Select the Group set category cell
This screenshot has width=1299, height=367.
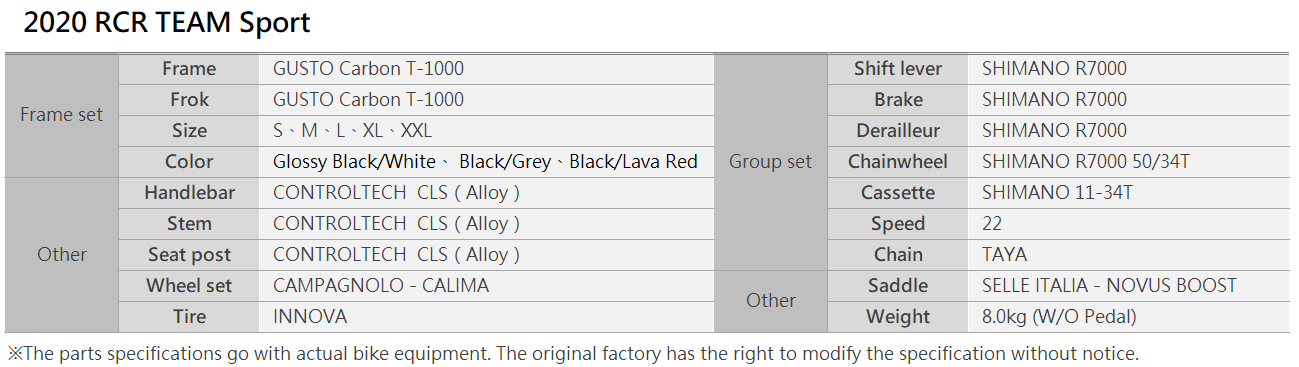771,162
